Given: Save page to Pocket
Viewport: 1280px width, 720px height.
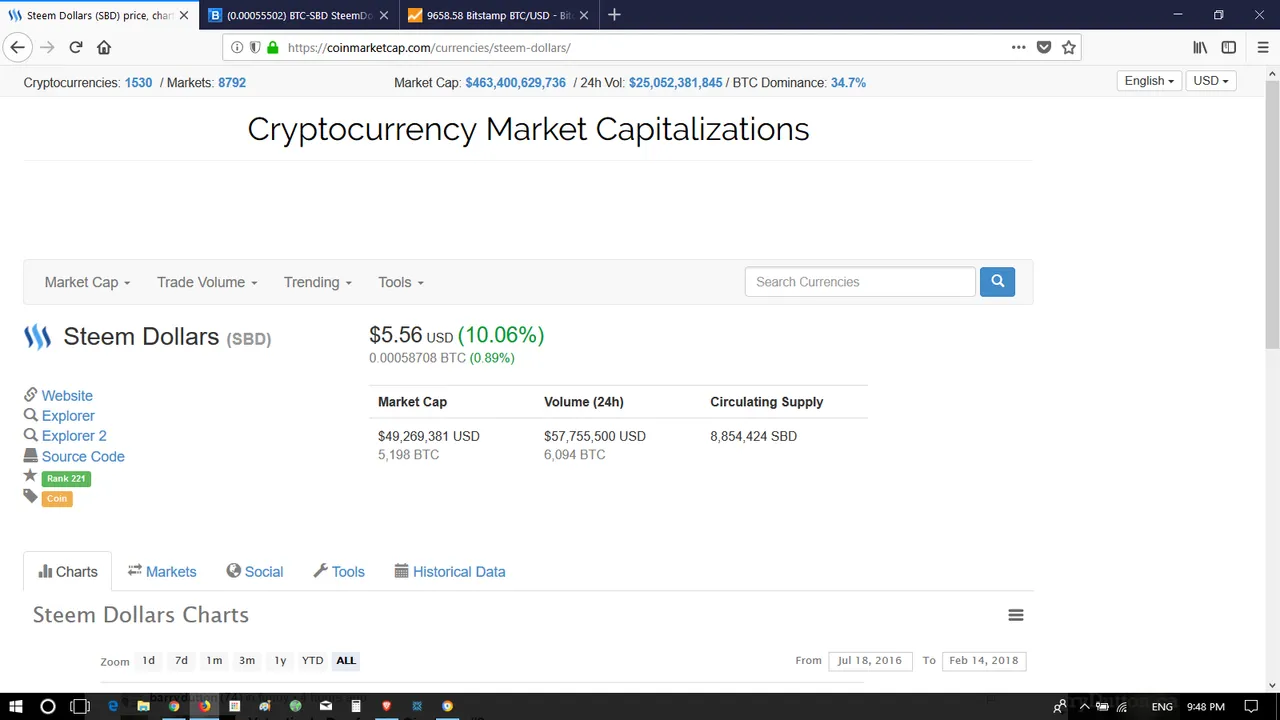Looking at the screenshot, I should (x=1044, y=47).
